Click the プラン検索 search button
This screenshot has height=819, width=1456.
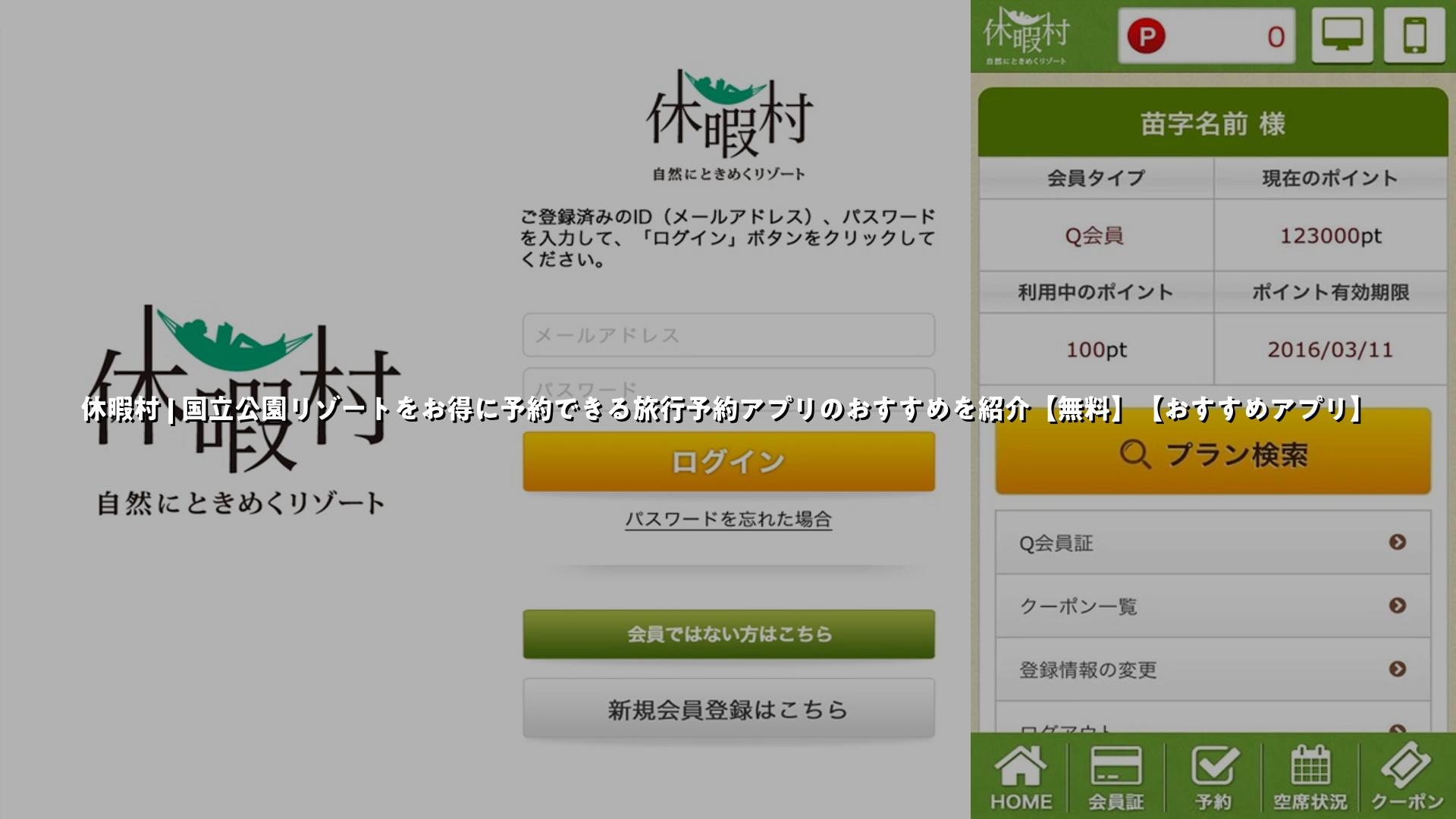coord(1213,453)
